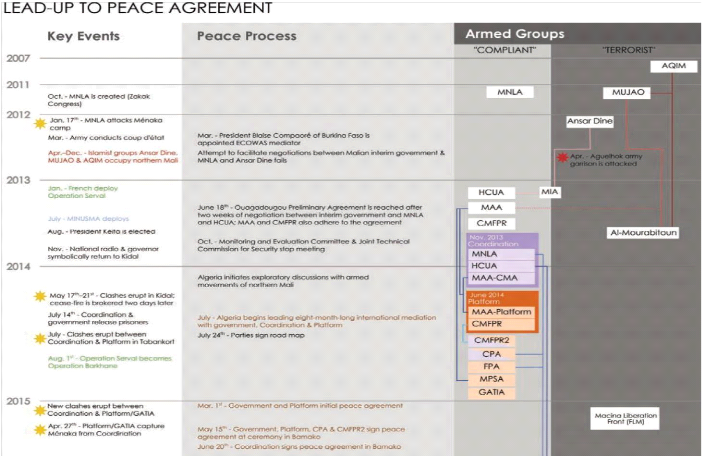Click MNLA inside the Coordination block
The image size is (717, 456).
tap(501, 254)
